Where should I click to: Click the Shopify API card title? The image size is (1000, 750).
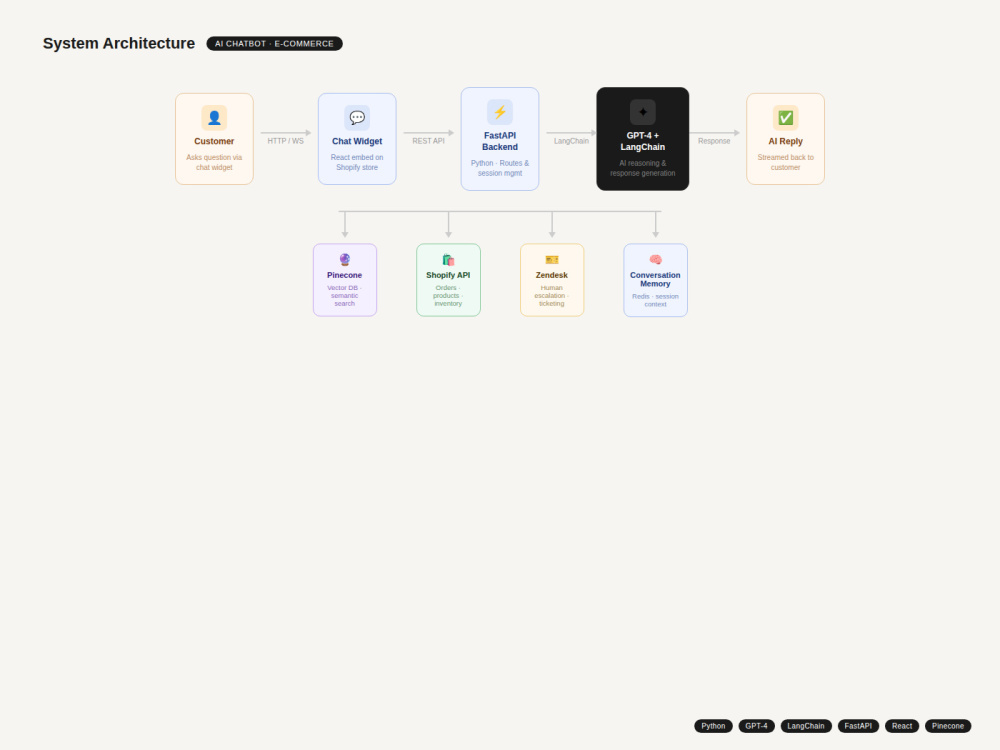[448, 275]
